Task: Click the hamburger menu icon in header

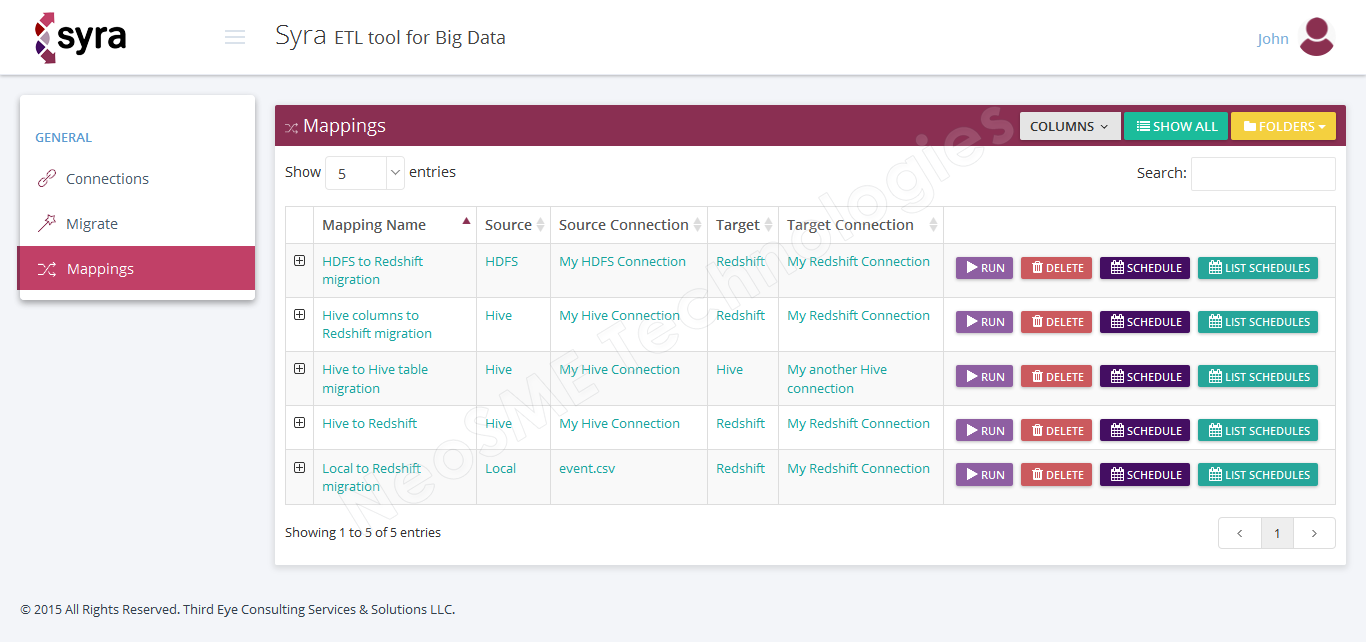Action: 235,38
